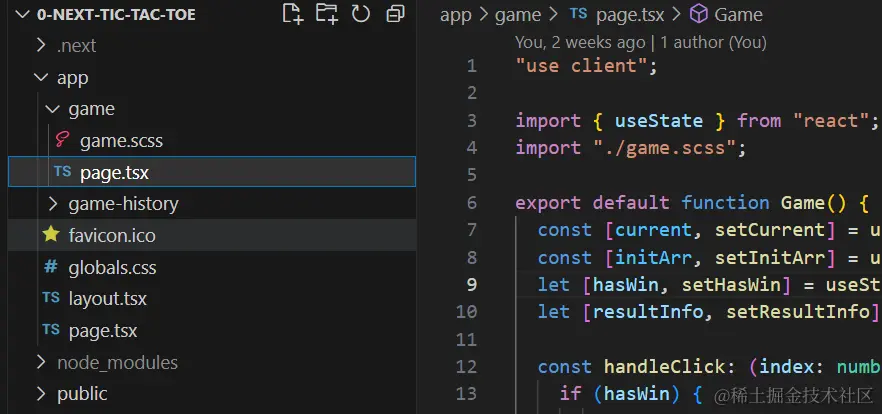This screenshot has height=414, width=882.
Task: Click 'hasWin' inside the if condition
Action: [637, 394]
